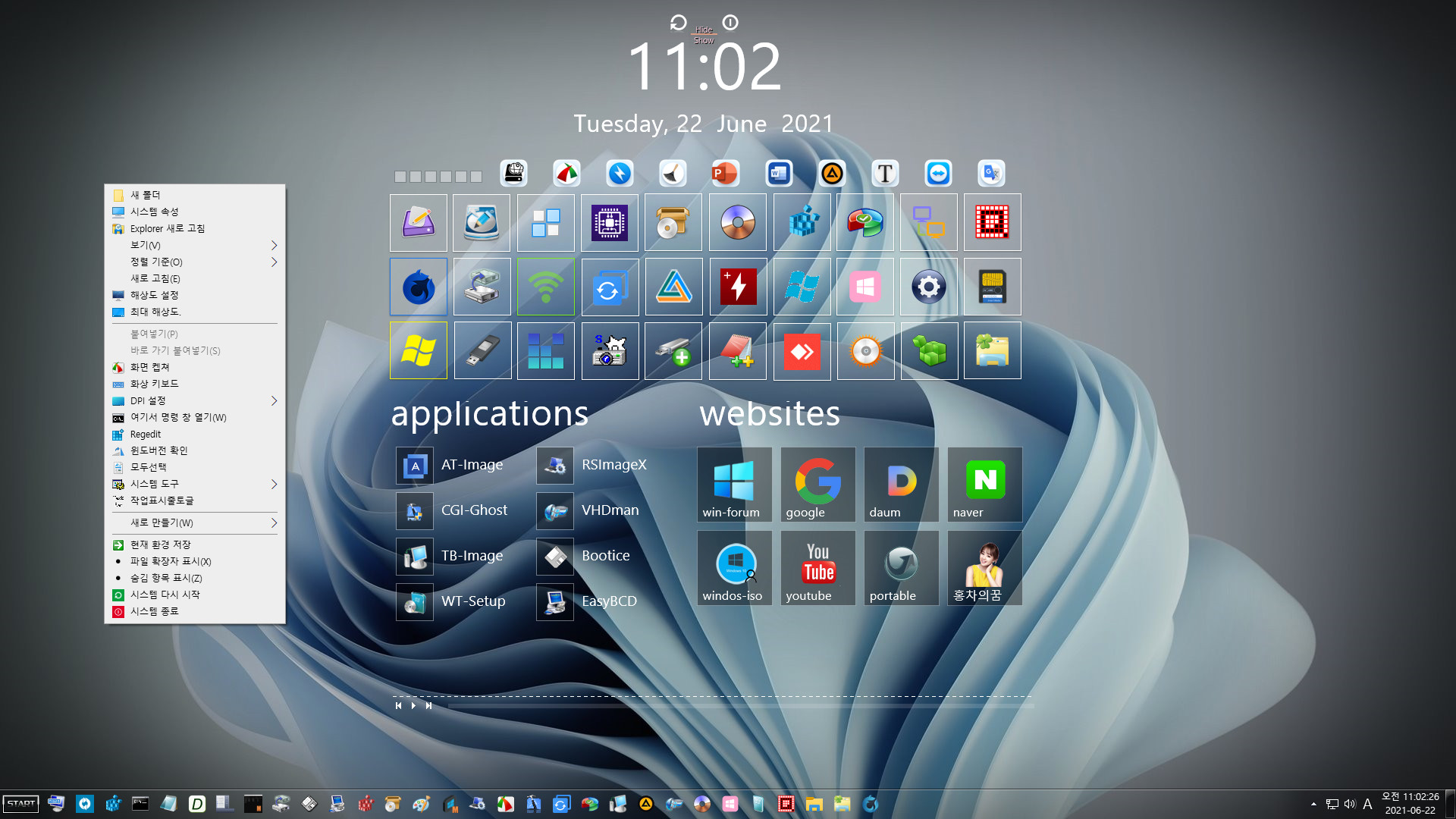Toggle 숨김 항목 표시(Z) in context menu

click(x=195, y=578)
